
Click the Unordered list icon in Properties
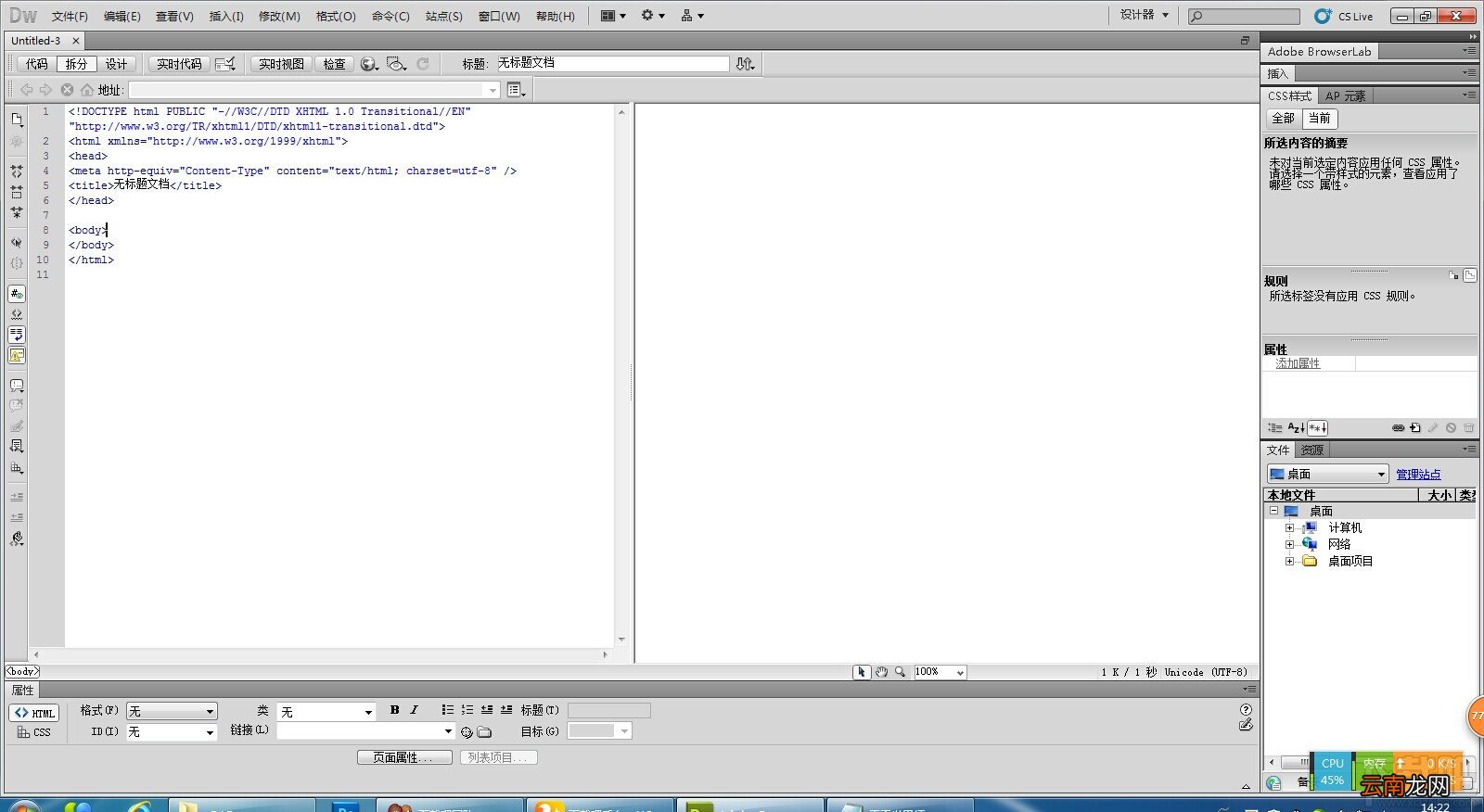(x=448, y=710)
